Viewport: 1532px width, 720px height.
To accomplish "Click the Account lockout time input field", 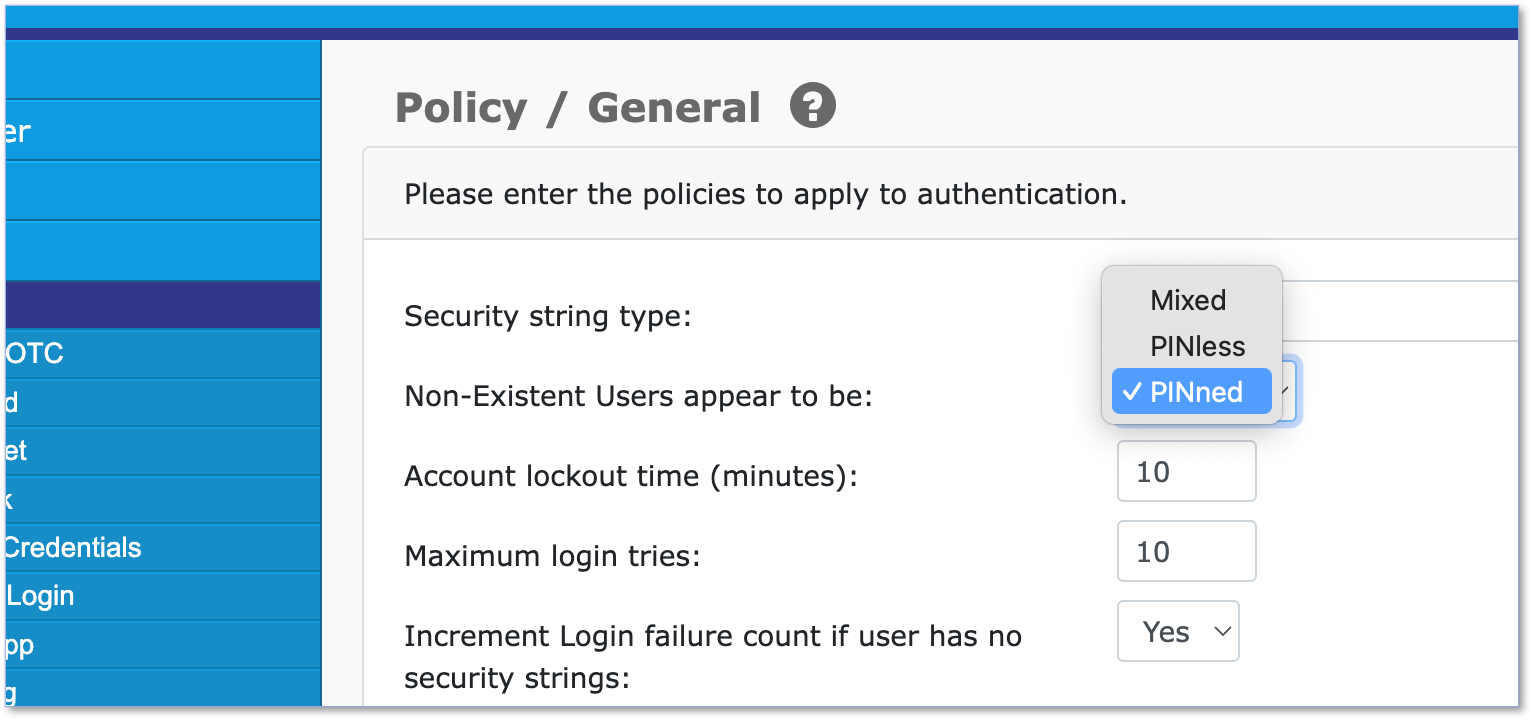I will pos(1186,471).
